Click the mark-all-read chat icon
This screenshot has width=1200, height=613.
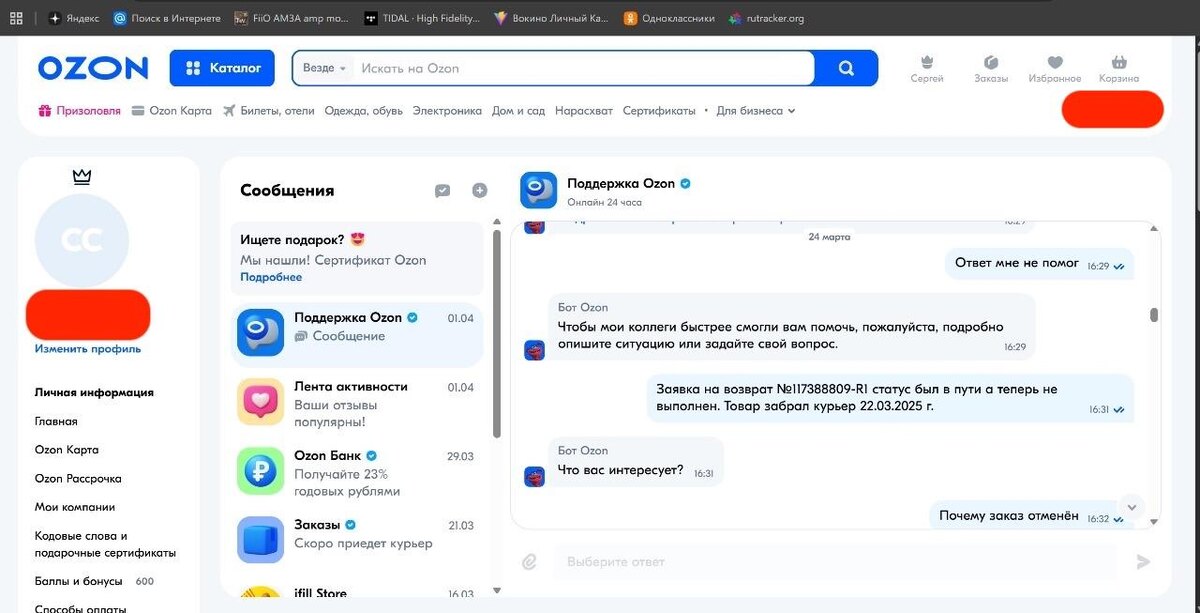coord(443,190)
